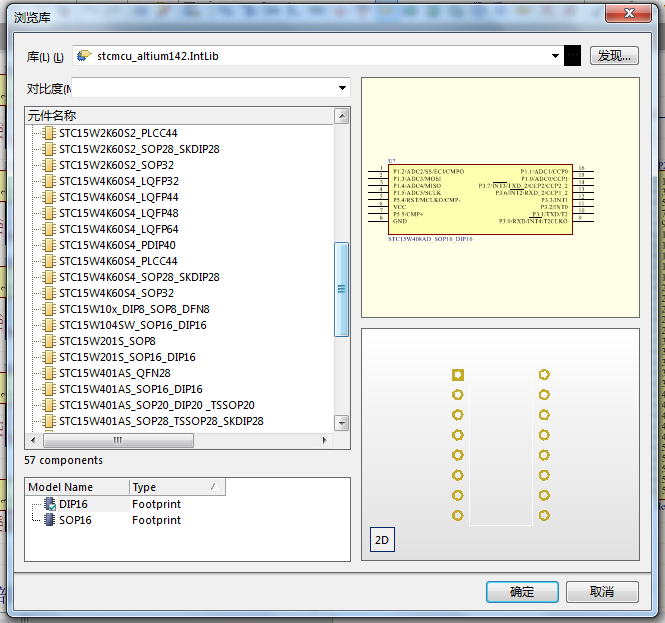Viewport: 665px width, 623px height.
Task: Click the integrated library icon beside stcmcu_altium142.IntLib
Action: point(84,56)
